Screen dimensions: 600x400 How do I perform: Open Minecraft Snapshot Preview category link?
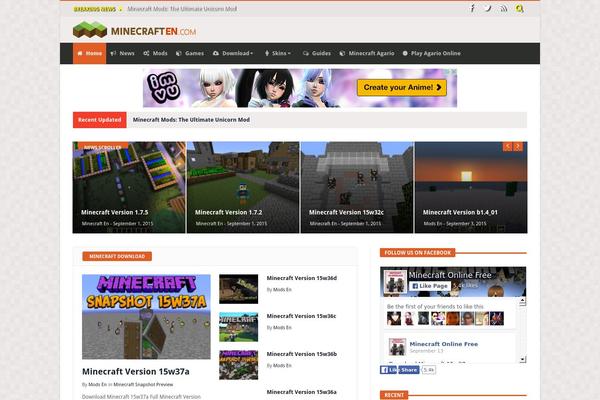pyautogui.click(x=143, y=384)
